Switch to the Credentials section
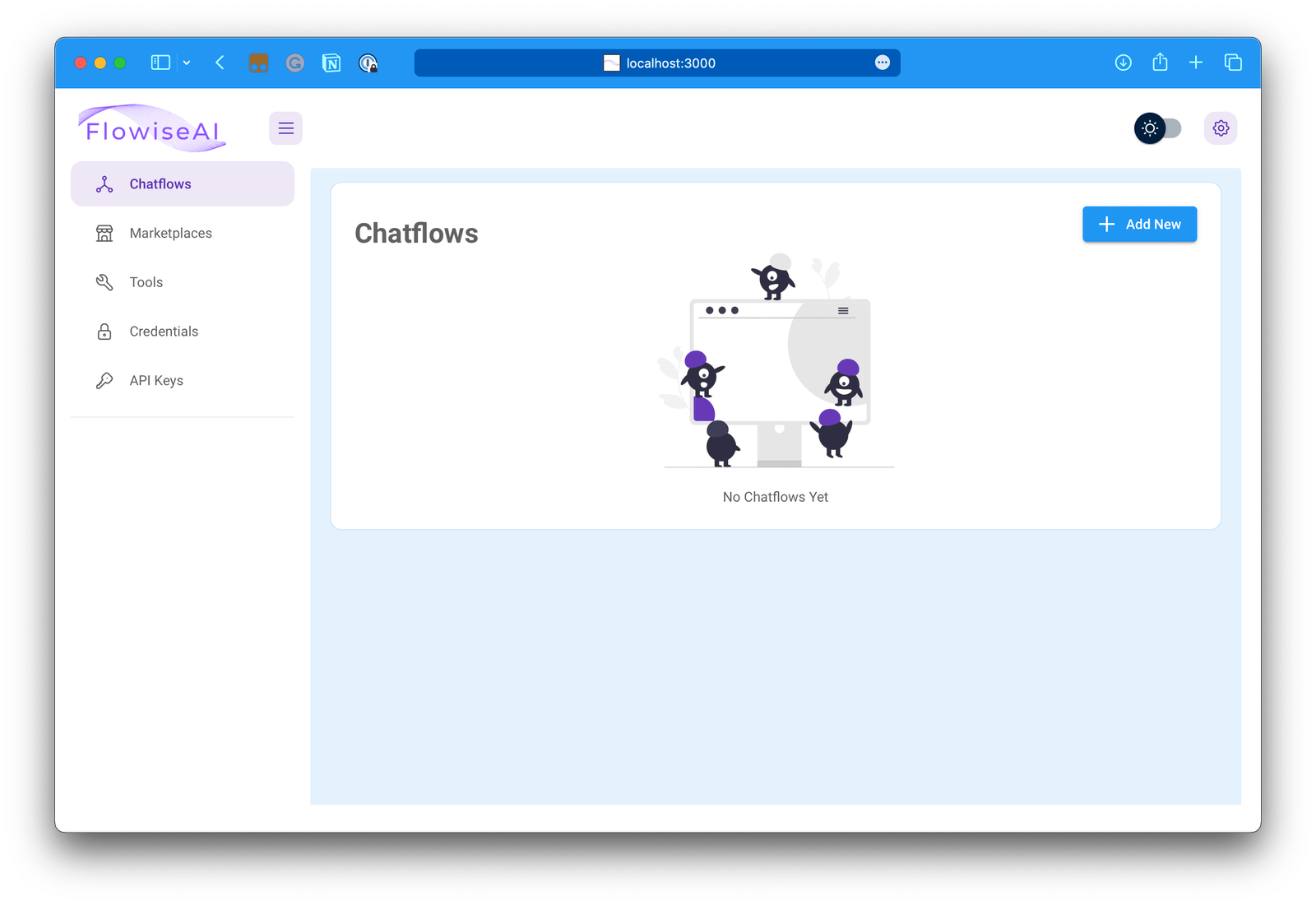This screenshot has width=1316, height=905. pyautogui.click(x=163, y=332)
